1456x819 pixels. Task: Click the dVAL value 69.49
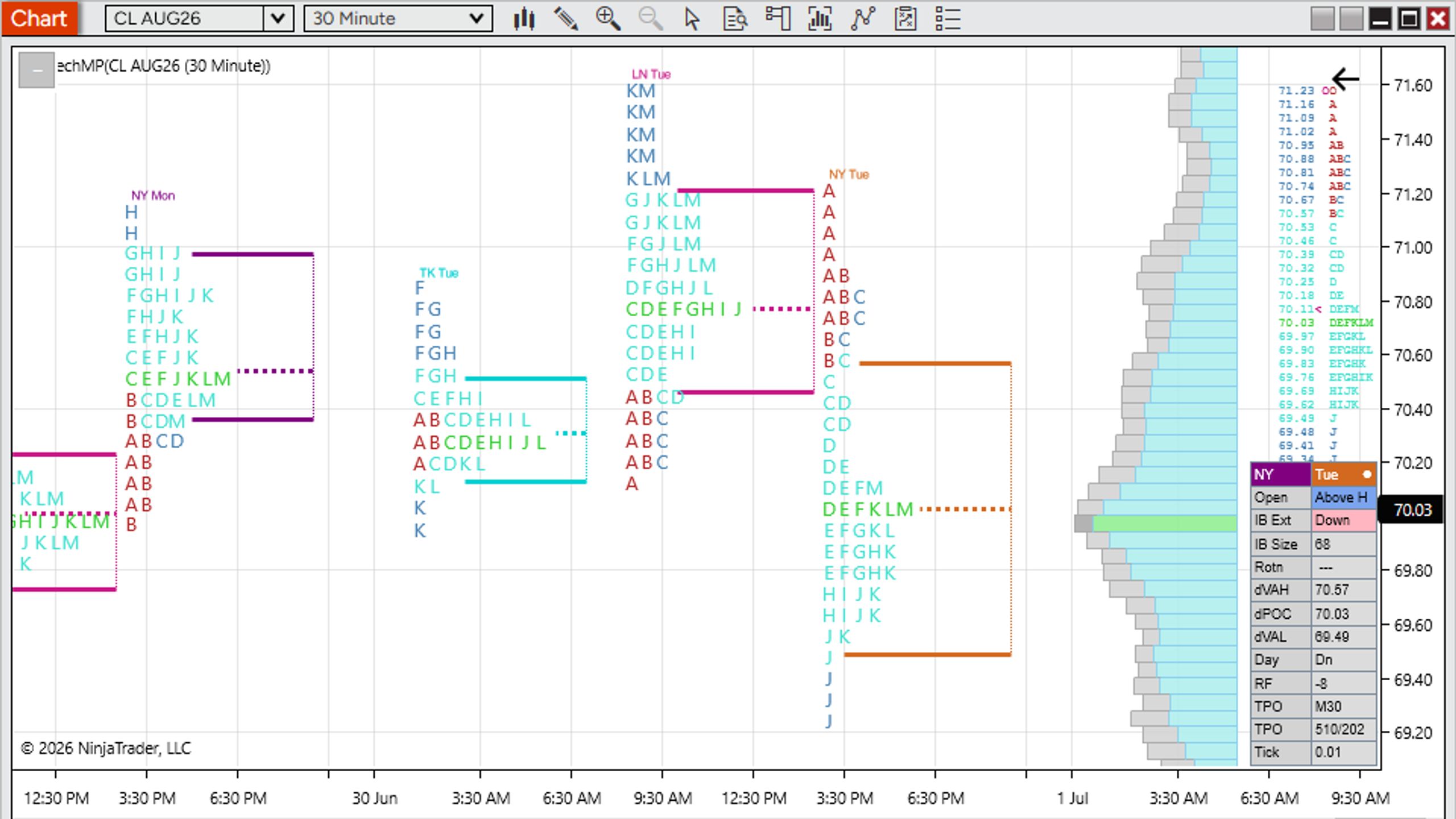pyautogui.click(x=1343, y=636)
